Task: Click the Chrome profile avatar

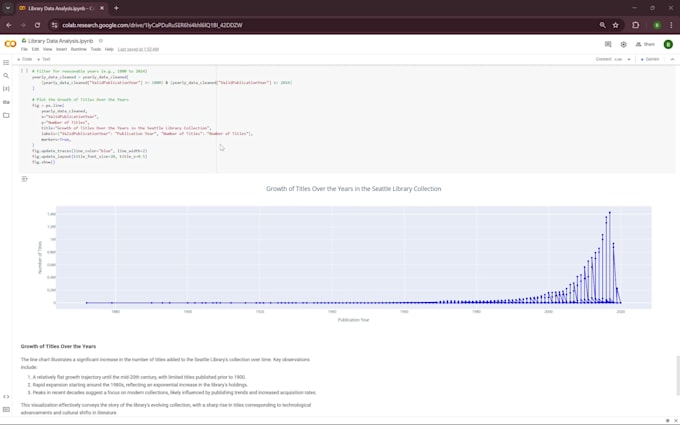Action: click(x=657, y=25)
